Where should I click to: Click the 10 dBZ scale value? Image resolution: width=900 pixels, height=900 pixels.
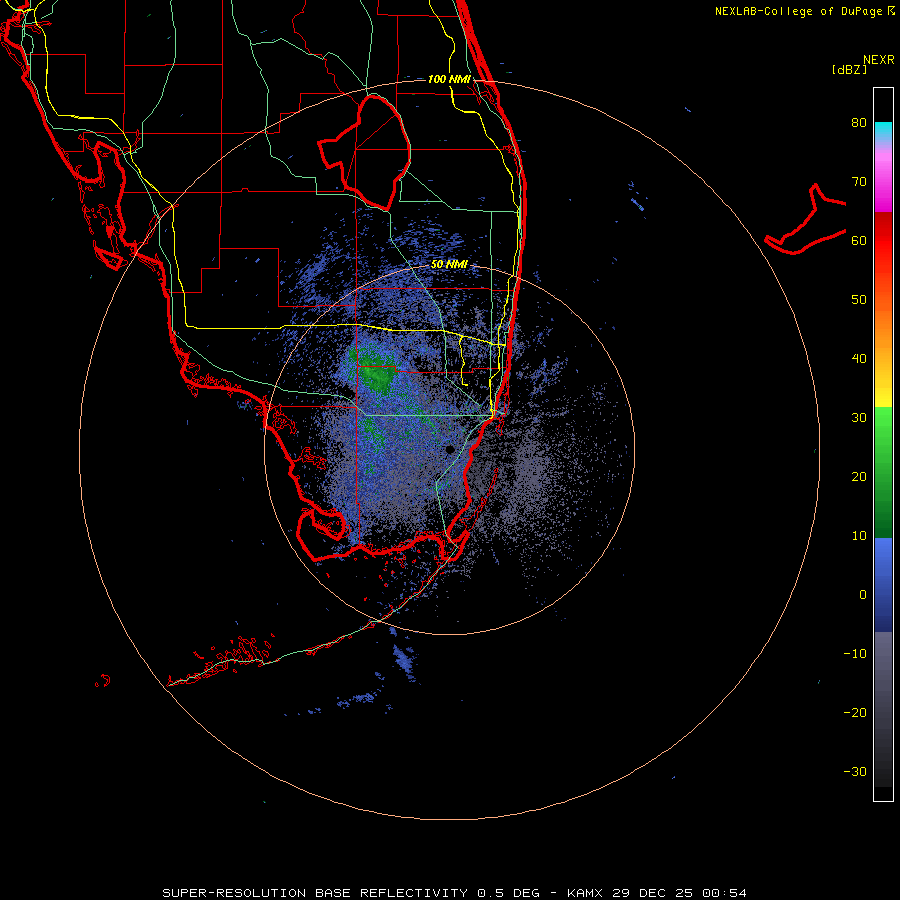[859, 536]
